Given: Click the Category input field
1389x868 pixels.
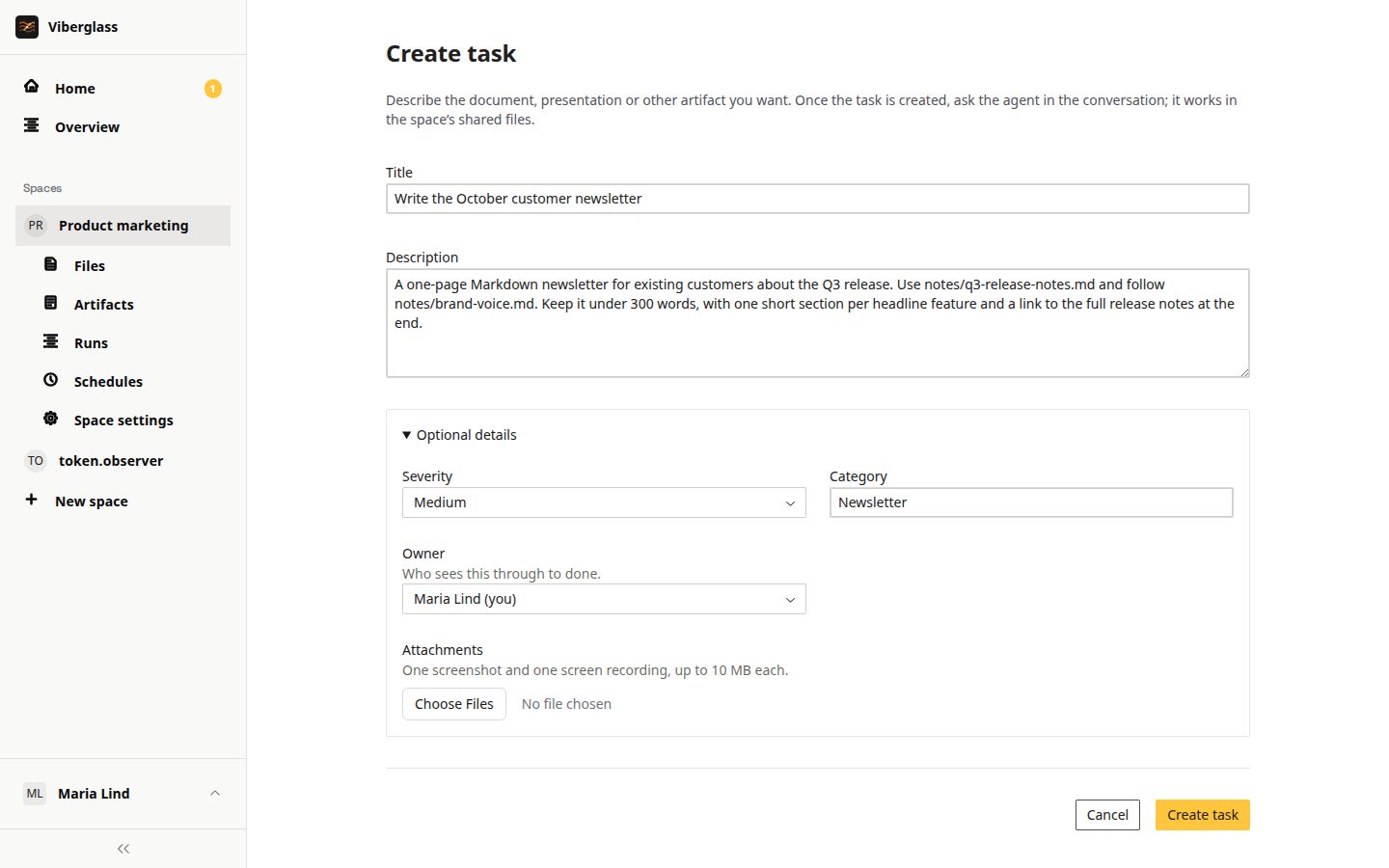Looking at the screenshot, I should click(1031, 502).
